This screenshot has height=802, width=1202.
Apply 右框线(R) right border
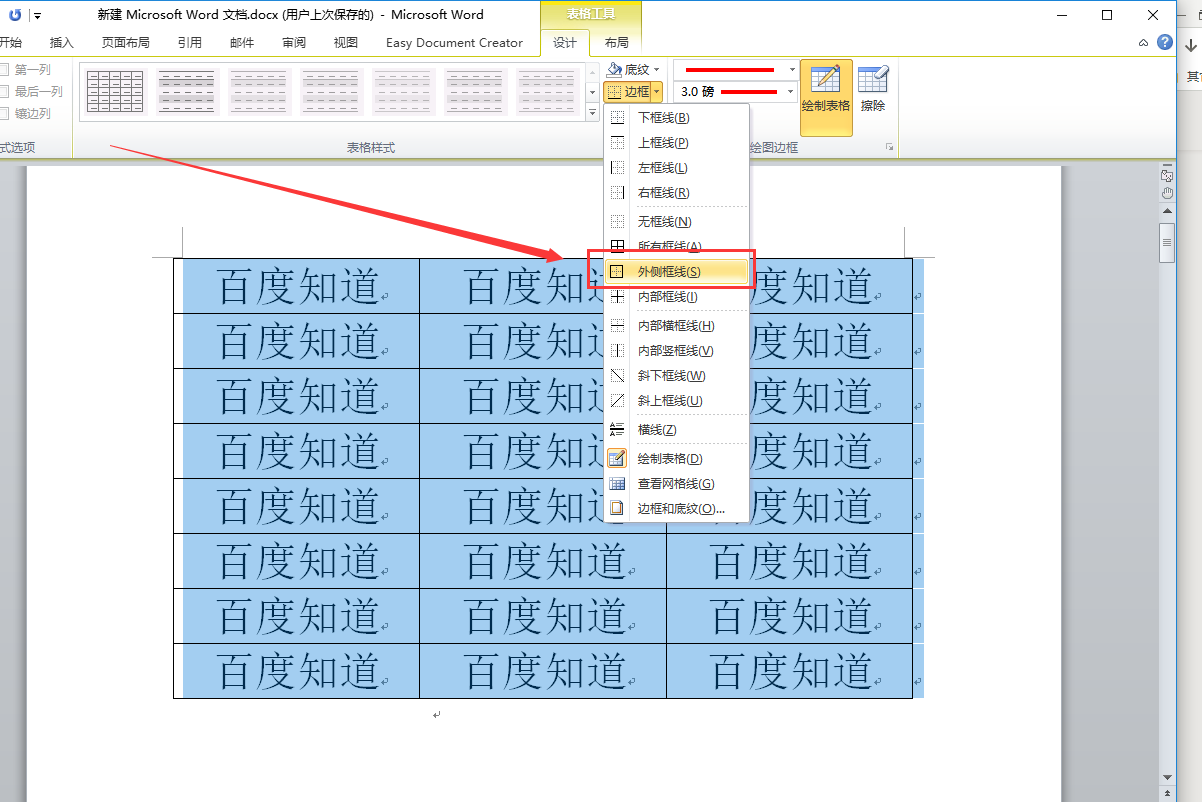click(x=676, y=193)
